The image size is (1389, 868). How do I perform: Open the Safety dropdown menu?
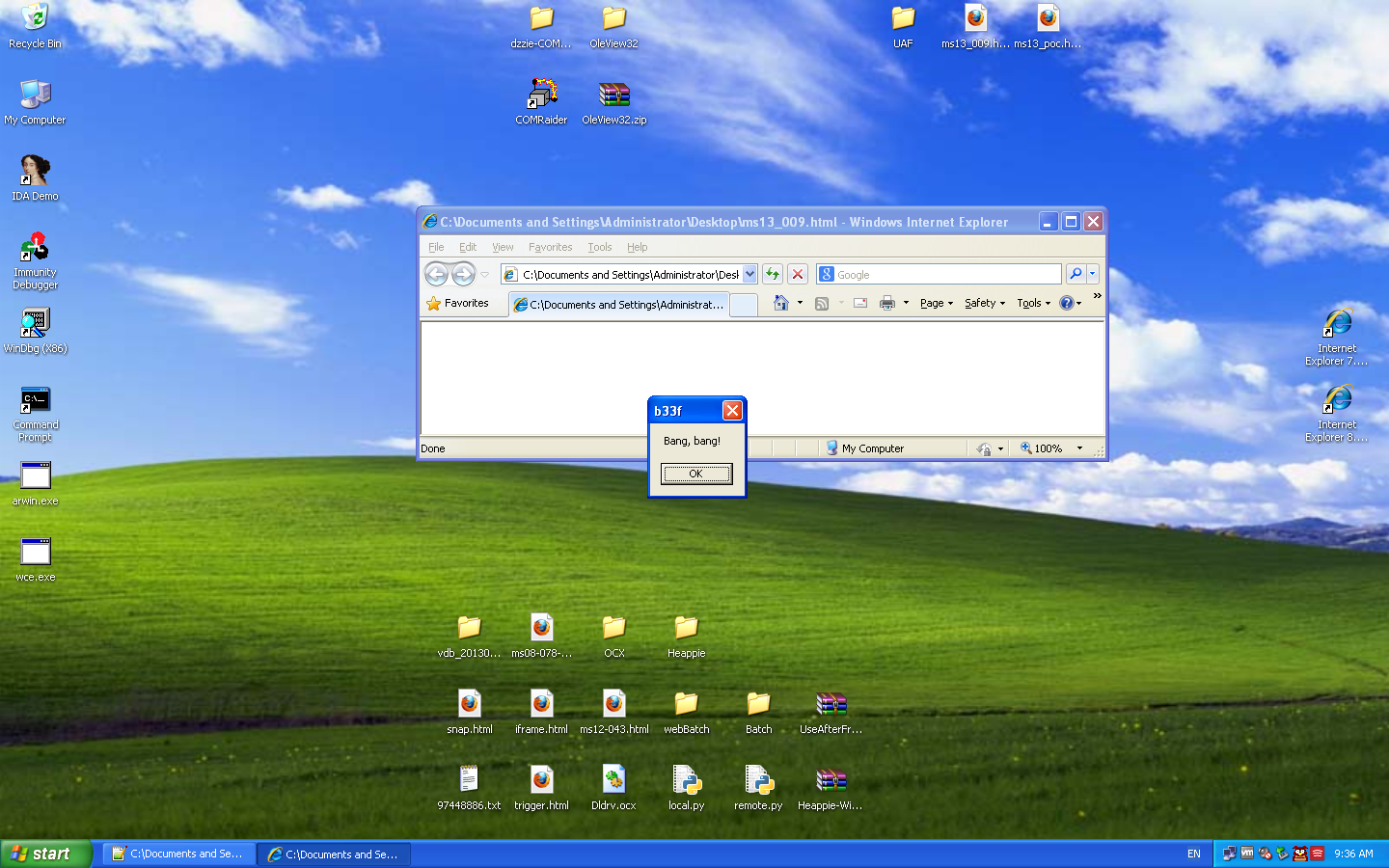pos(984,303)
